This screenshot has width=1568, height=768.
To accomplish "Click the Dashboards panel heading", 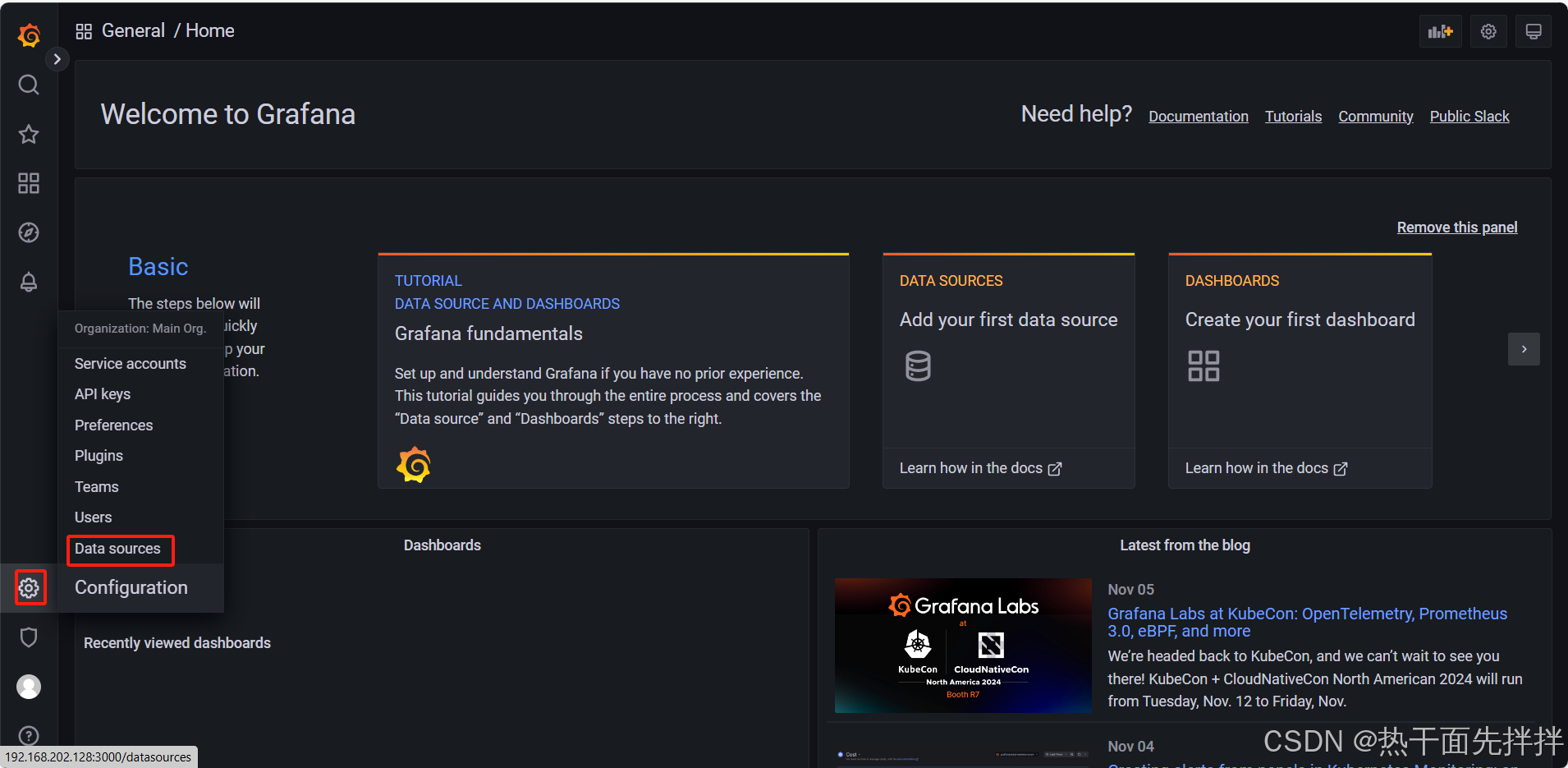I will [442, 545].
